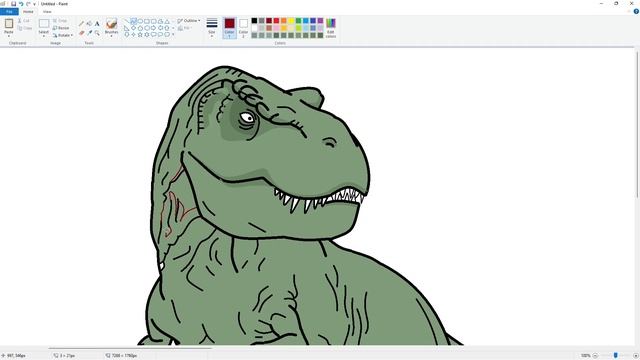640x360 pixels.
Task: Choose the Rectangle shape in Shapes gallery
Action: 147,21
